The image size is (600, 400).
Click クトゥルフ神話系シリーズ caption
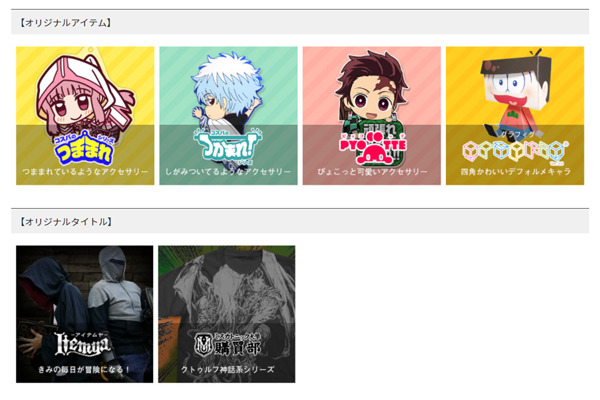[x=227, y=369]
